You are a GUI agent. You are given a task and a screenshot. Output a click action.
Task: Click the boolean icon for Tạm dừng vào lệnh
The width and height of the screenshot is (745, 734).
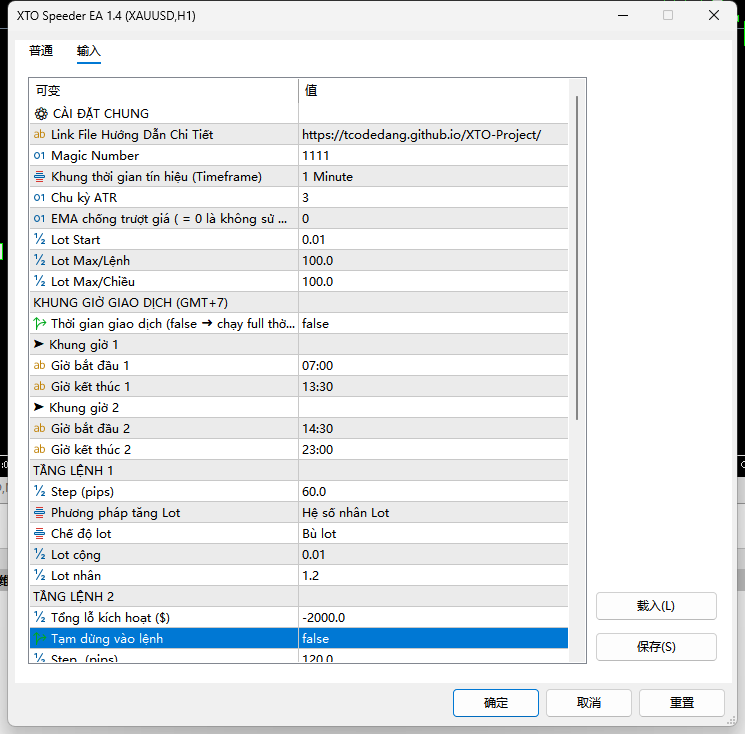tap(39, 639)
